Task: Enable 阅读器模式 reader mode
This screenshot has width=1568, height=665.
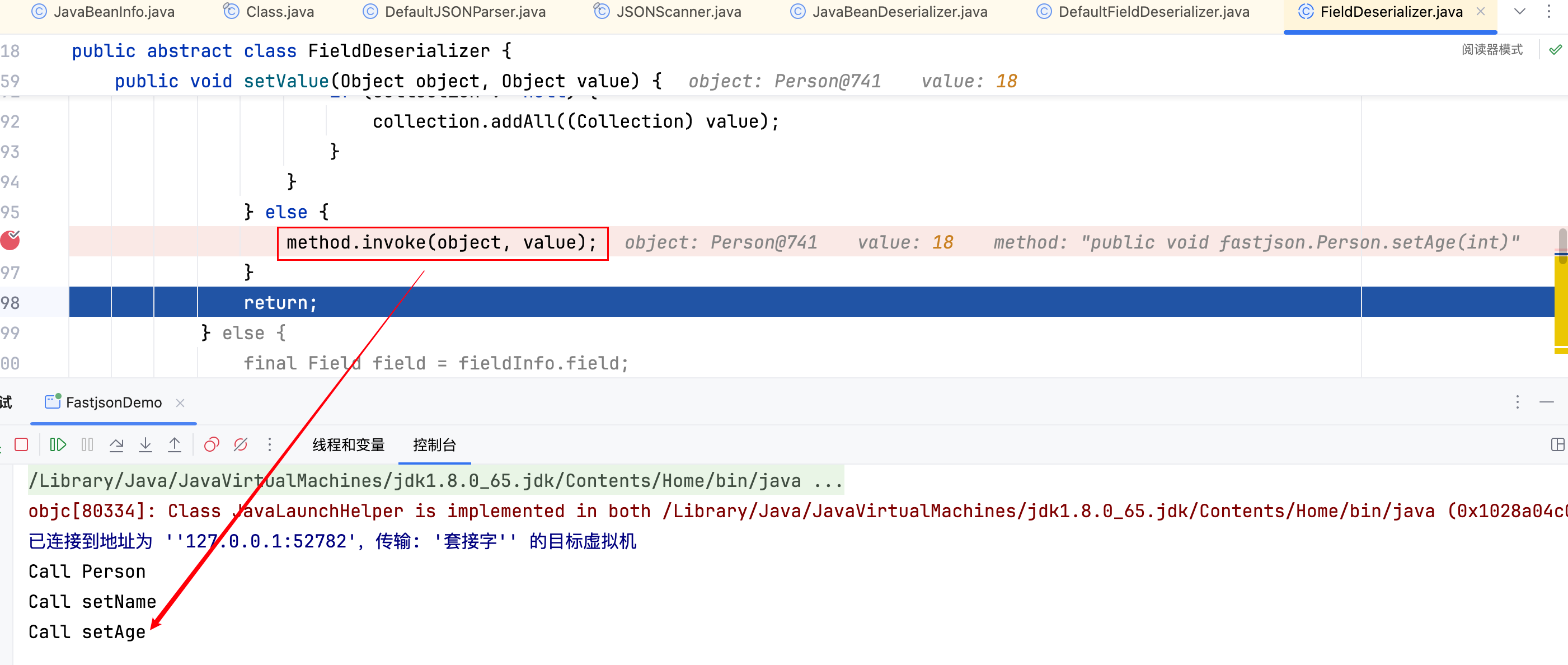Action: click(x=1492, y=49)
